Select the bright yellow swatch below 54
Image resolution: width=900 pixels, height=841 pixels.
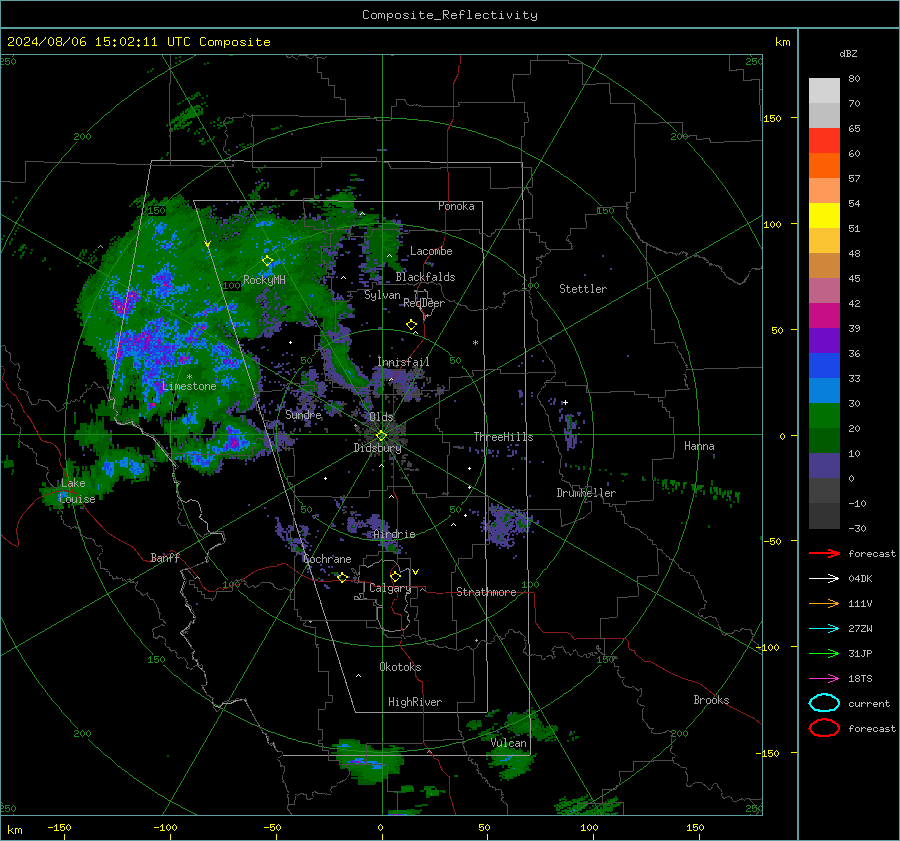[824, 215]
